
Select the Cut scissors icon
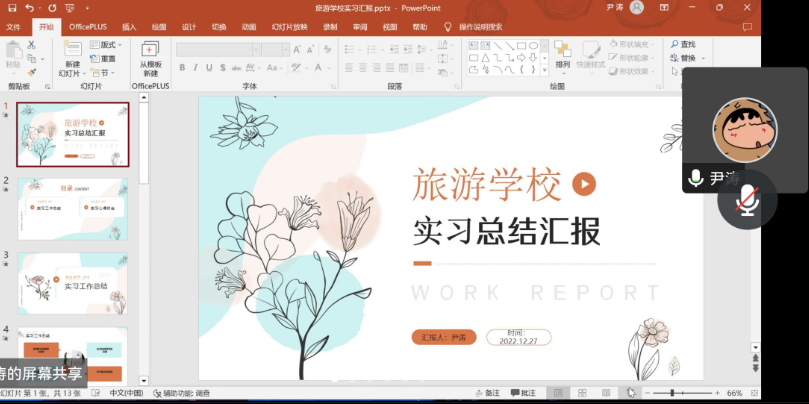coord(32,44)
